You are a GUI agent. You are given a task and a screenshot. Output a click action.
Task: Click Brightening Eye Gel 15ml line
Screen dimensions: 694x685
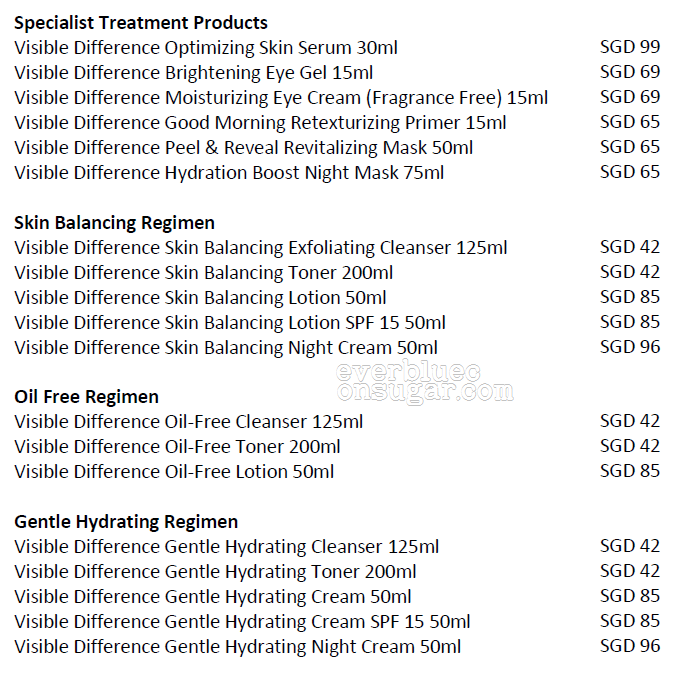click(193, 73)
